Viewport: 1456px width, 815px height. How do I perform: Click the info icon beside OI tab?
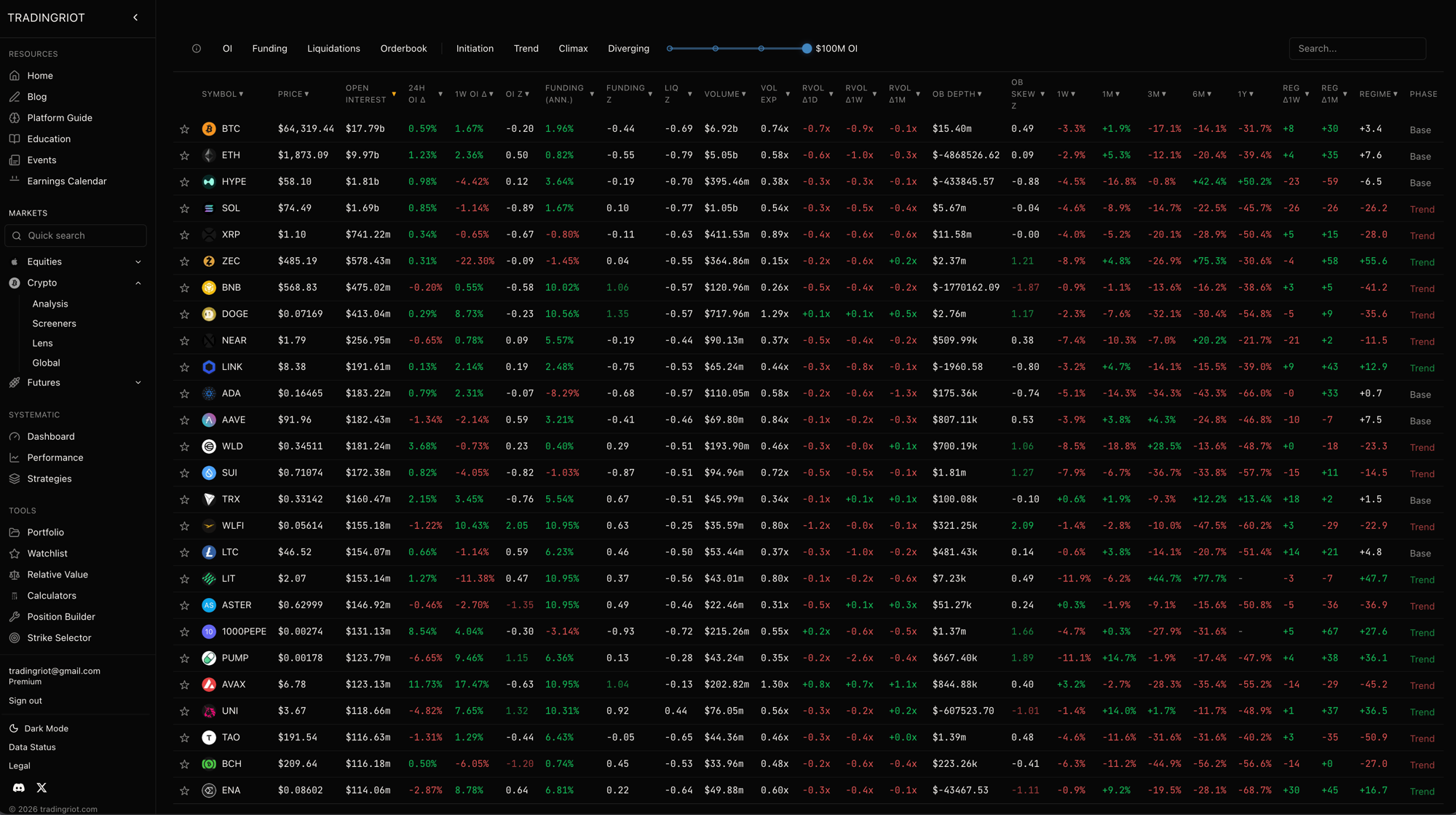(x=197, y=49)
